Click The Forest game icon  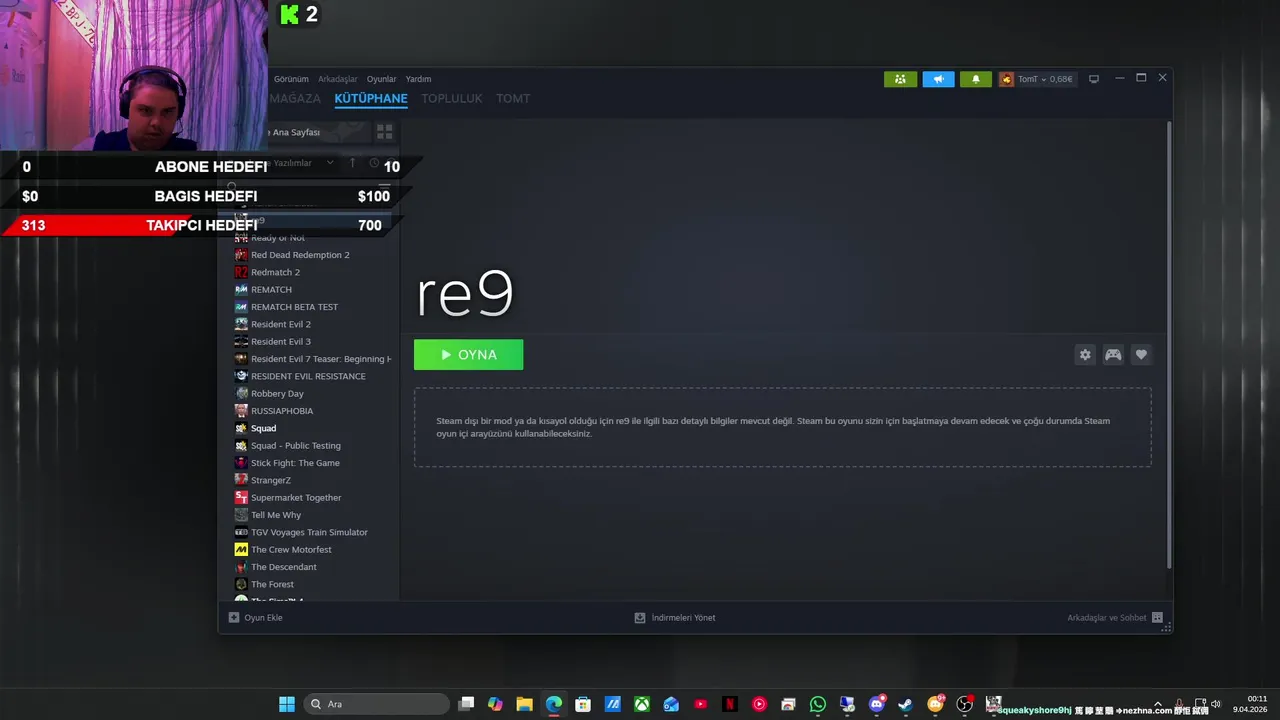241,584
